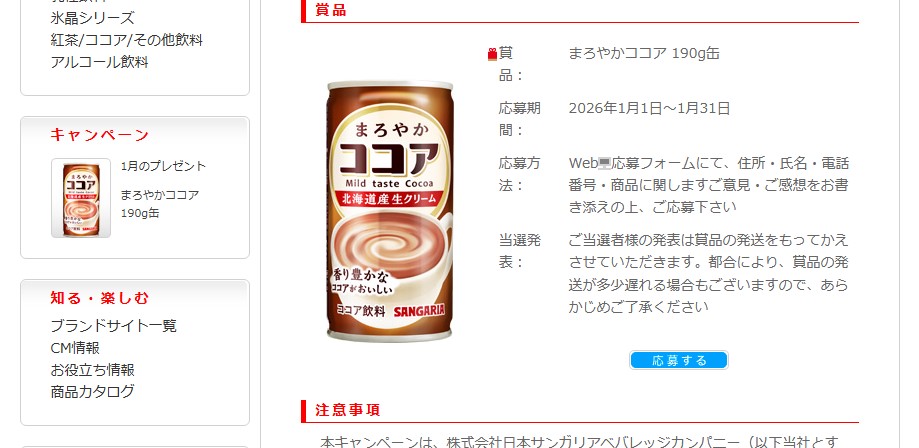Click the キャンペーン sidebar heading
Screen dimensions: 919x448
(100, 135)
